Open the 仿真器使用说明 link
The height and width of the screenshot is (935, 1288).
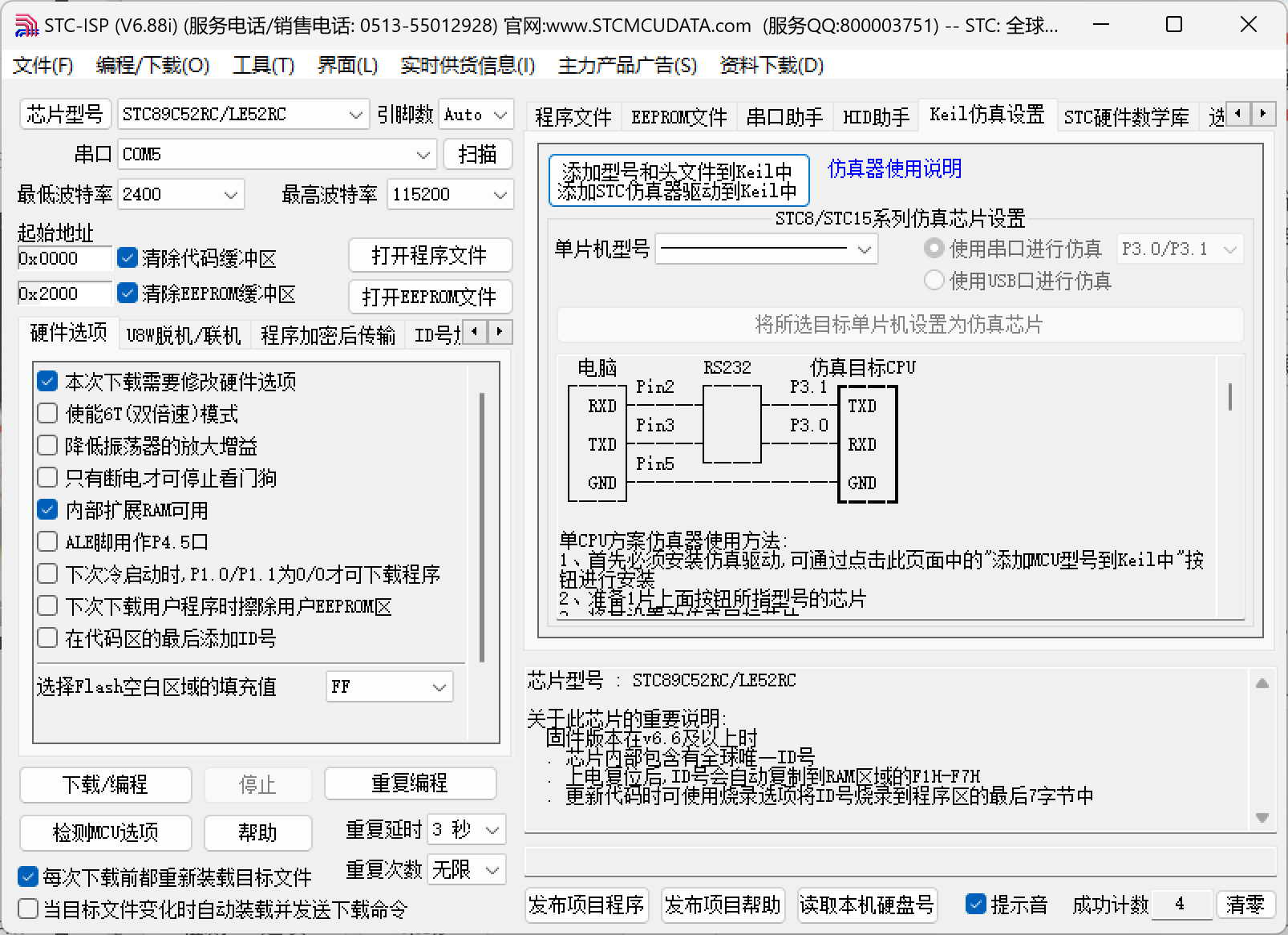click(894, 169)
